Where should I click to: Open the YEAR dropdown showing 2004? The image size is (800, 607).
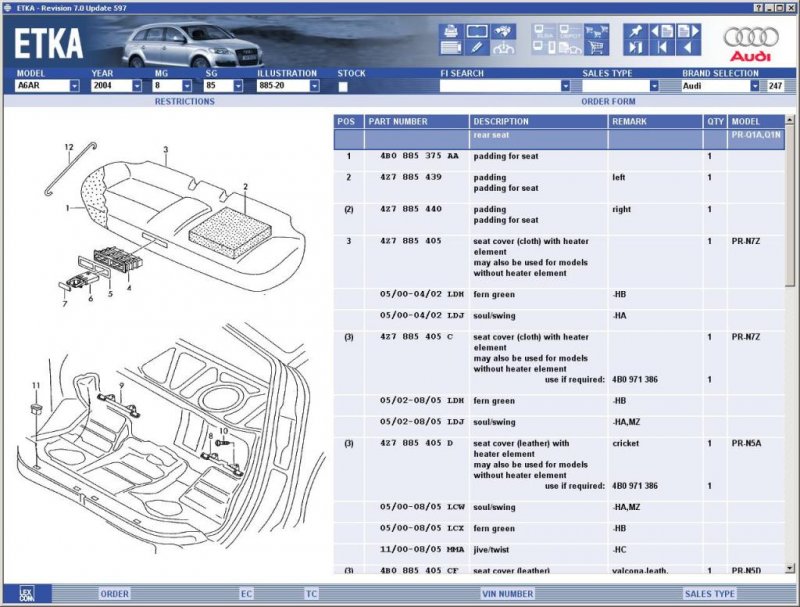(x=136, y=86)
